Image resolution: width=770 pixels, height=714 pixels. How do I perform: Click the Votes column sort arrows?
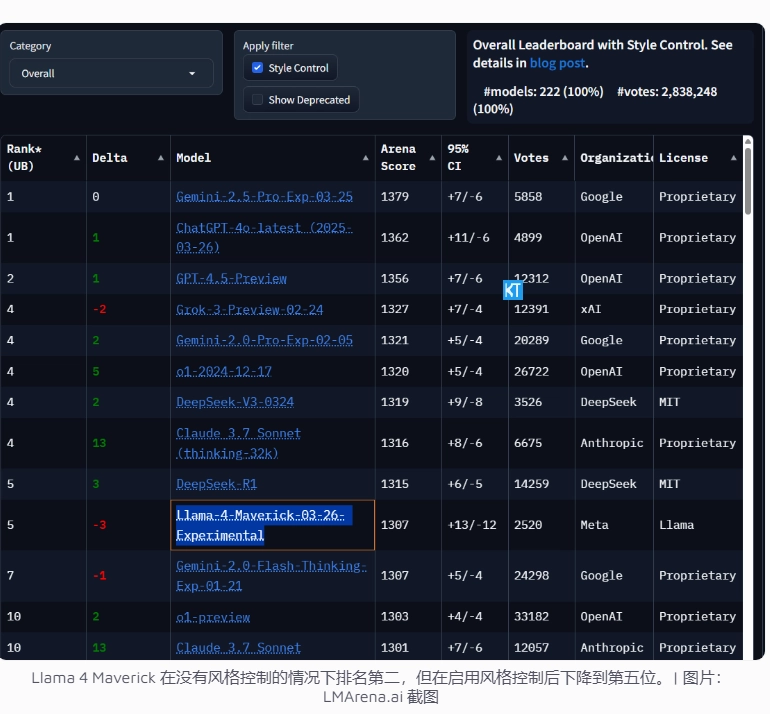[564, 158]
